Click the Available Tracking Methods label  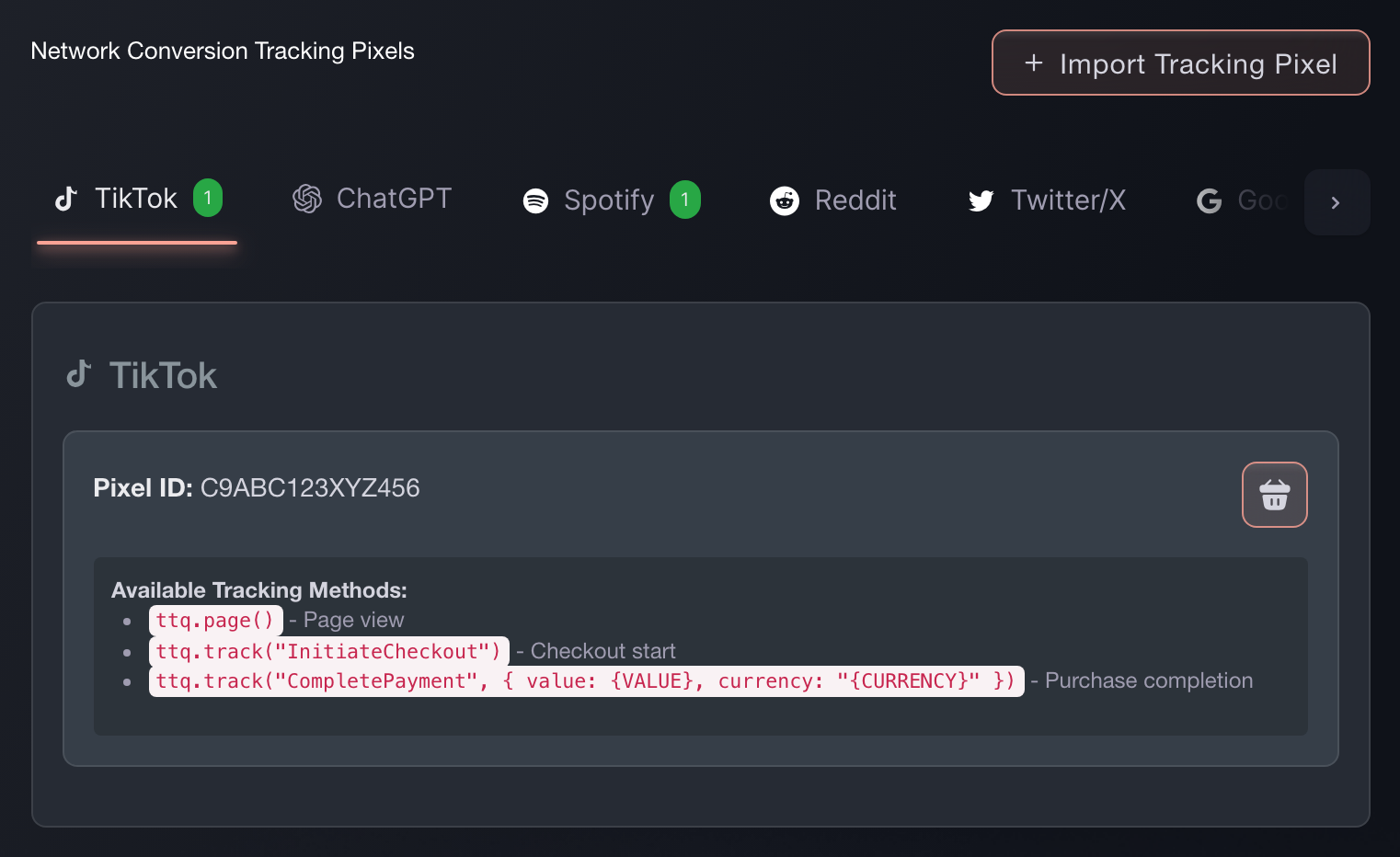point(259,590)
